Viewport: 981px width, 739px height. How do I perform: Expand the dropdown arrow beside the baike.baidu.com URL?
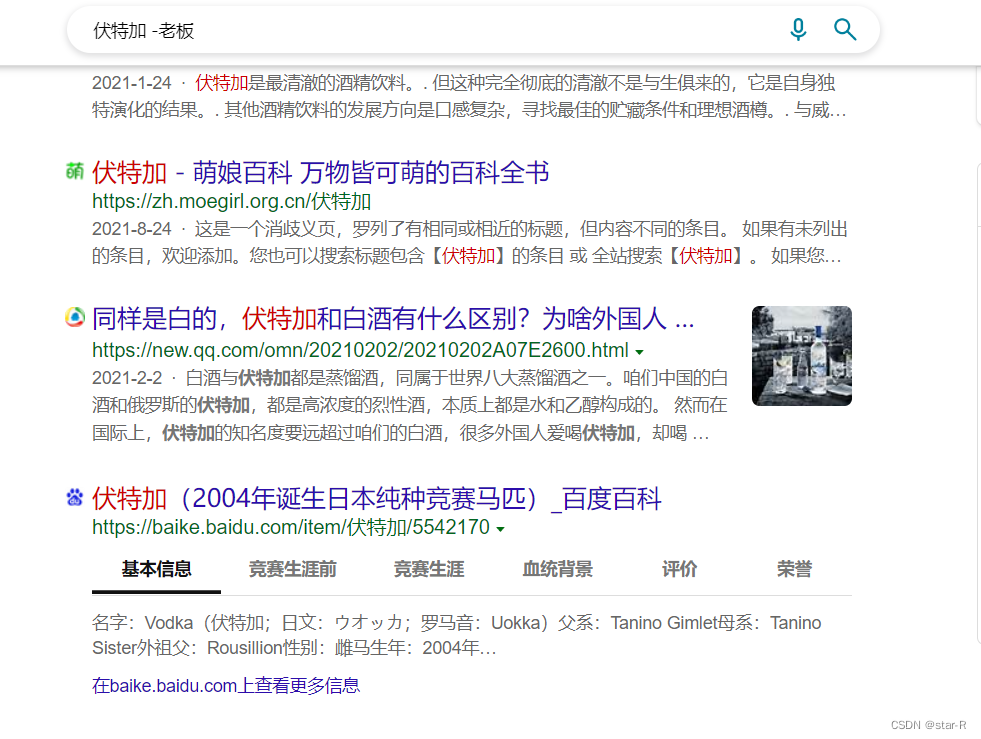[501, 529]
